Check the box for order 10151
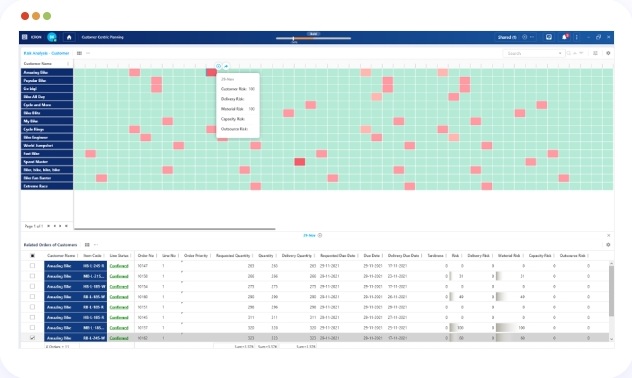 tap(33, 307)
